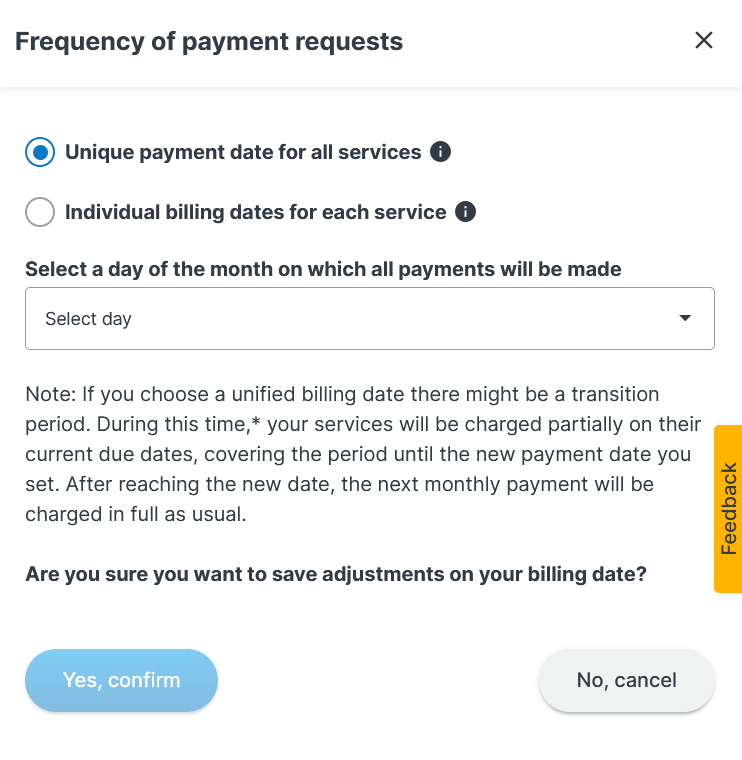Click the transition period note paragraph

(x=360, y=454)
